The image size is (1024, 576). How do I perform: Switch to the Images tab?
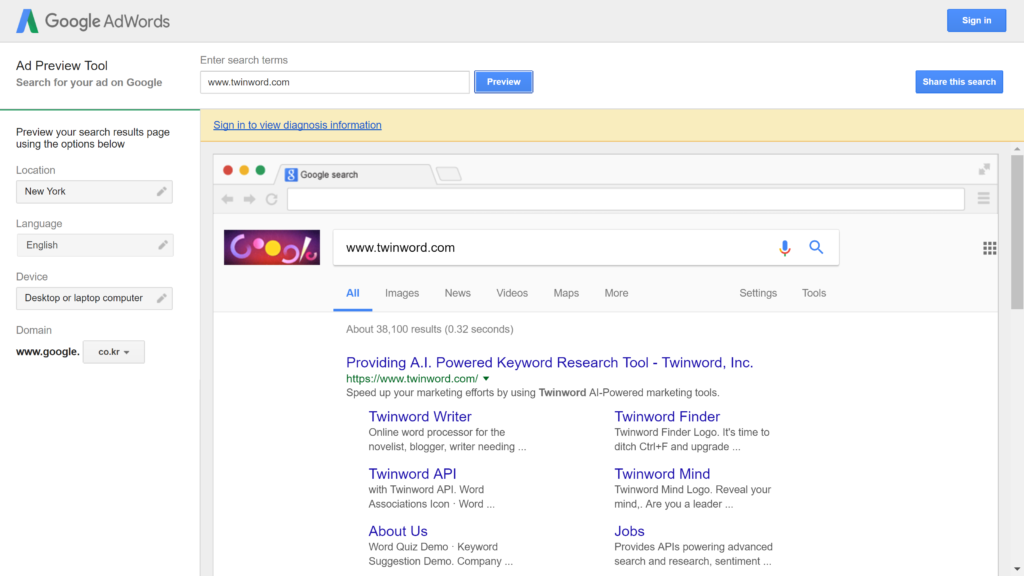tap(402, 293)
